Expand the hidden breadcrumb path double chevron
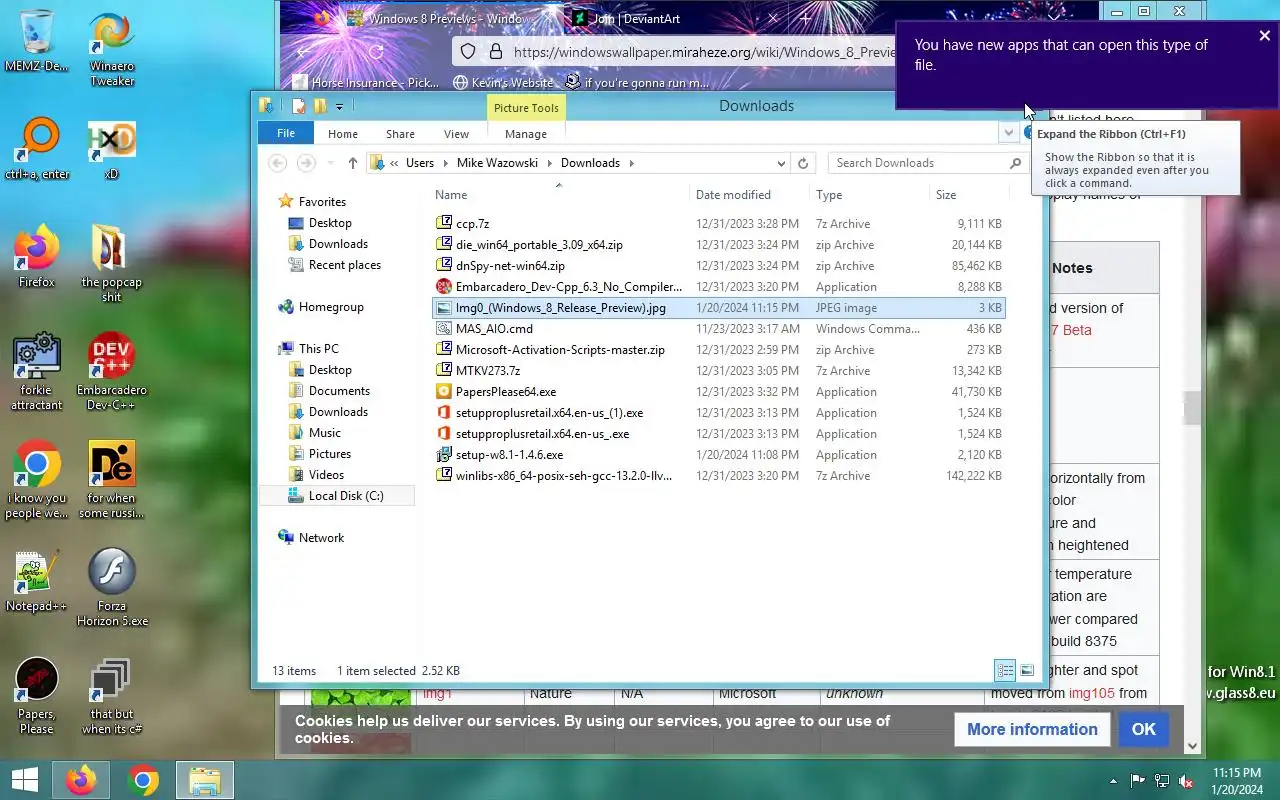Screen dimensions: 1280x800 (395, 163)
